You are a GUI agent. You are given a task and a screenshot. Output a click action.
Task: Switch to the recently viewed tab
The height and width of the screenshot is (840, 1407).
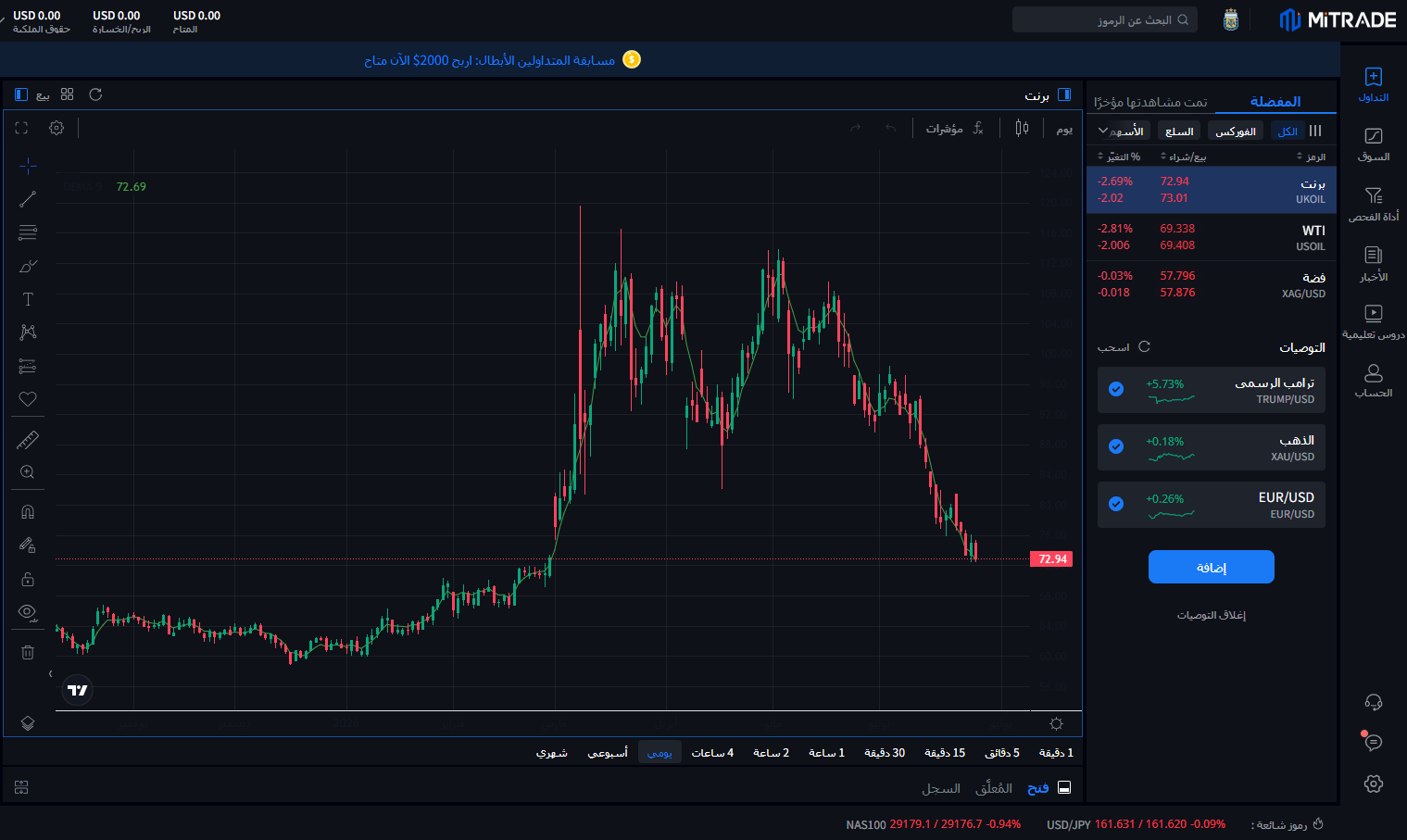1150,102
